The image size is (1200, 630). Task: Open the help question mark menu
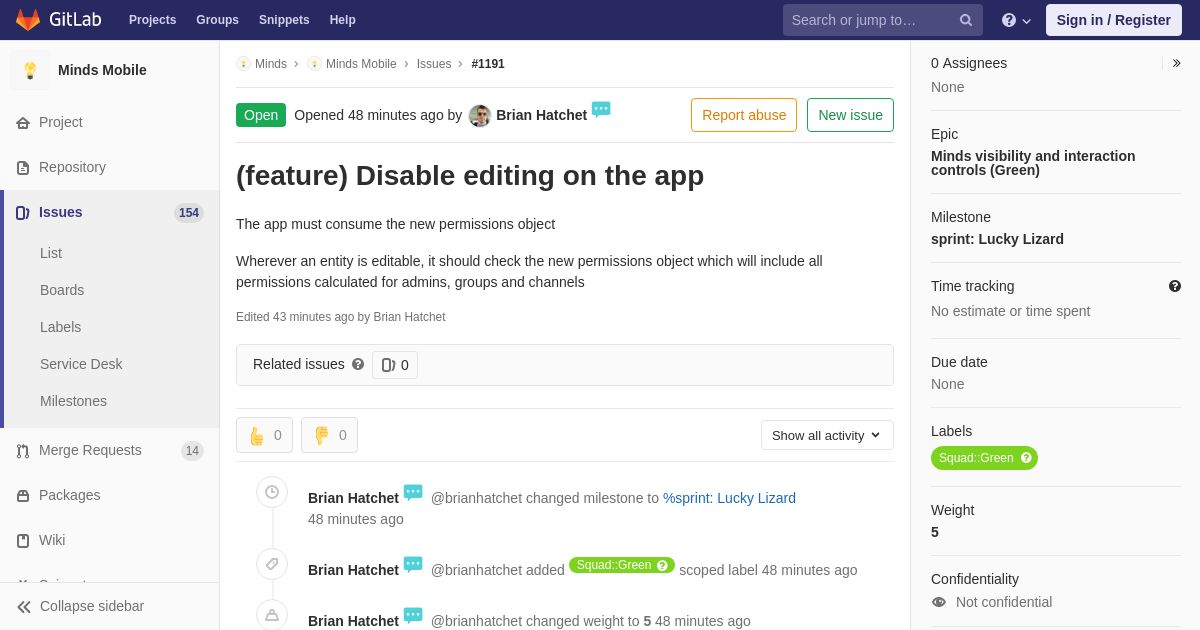tap(1016, 20)
